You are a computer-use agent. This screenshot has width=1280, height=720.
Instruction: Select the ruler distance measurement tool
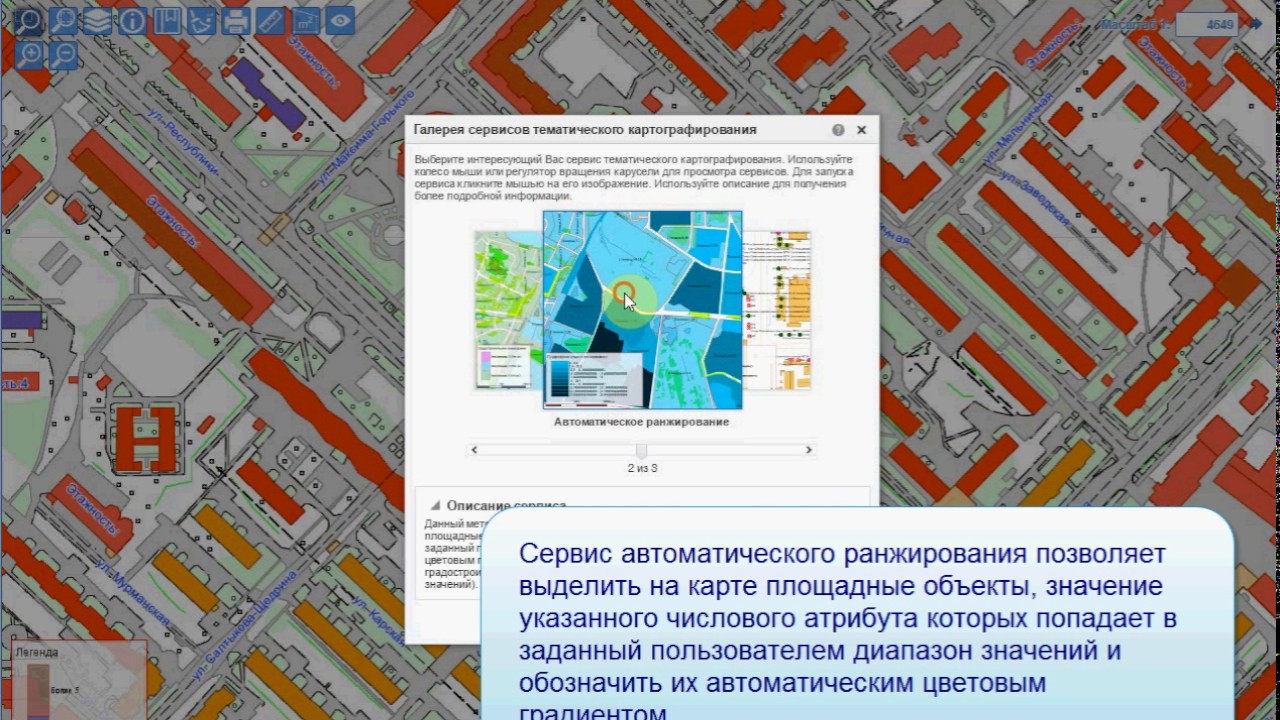tap(270, 19)
